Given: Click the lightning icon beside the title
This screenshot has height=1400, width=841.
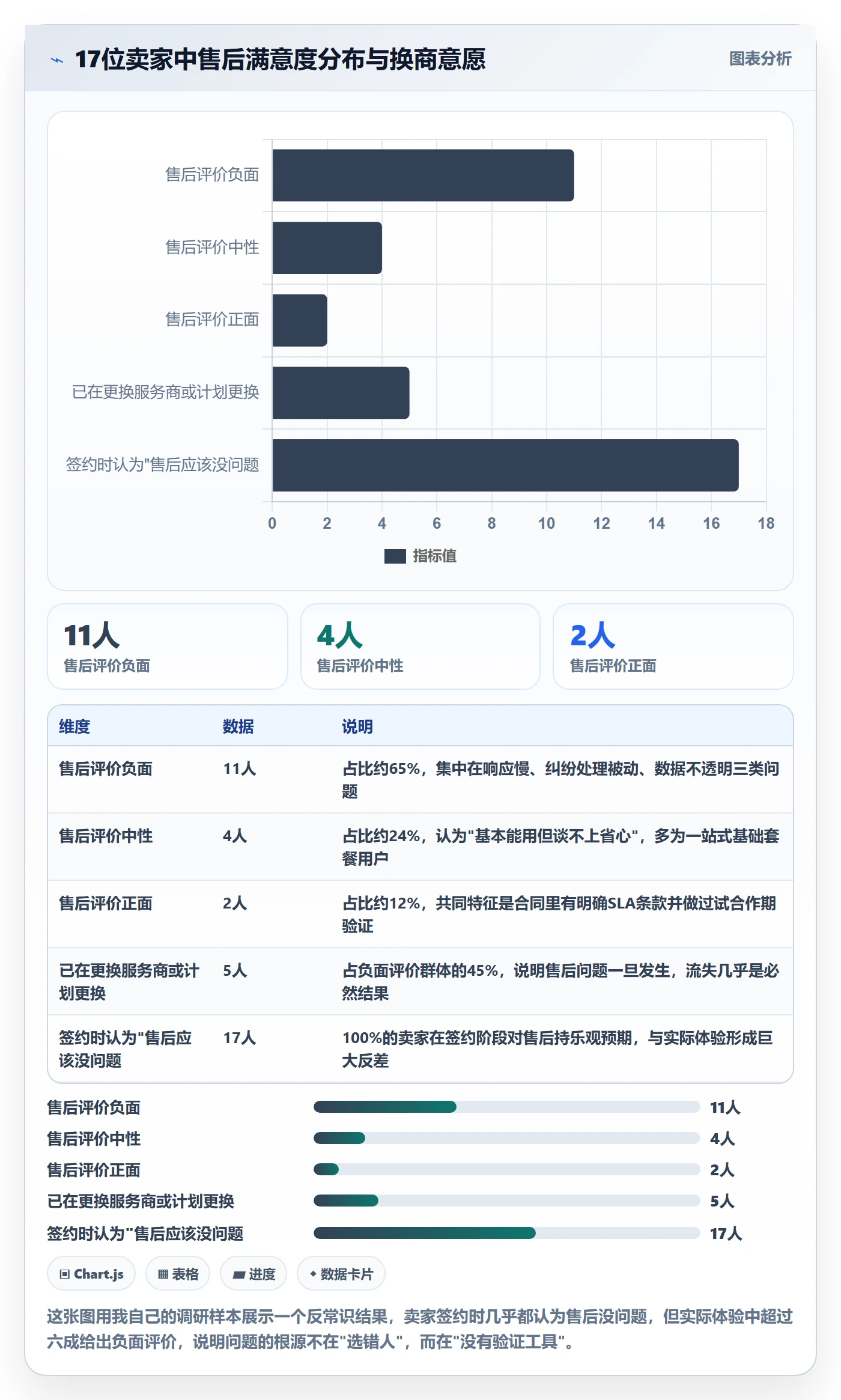Looking at the screenshot, I should click(57, 59).
